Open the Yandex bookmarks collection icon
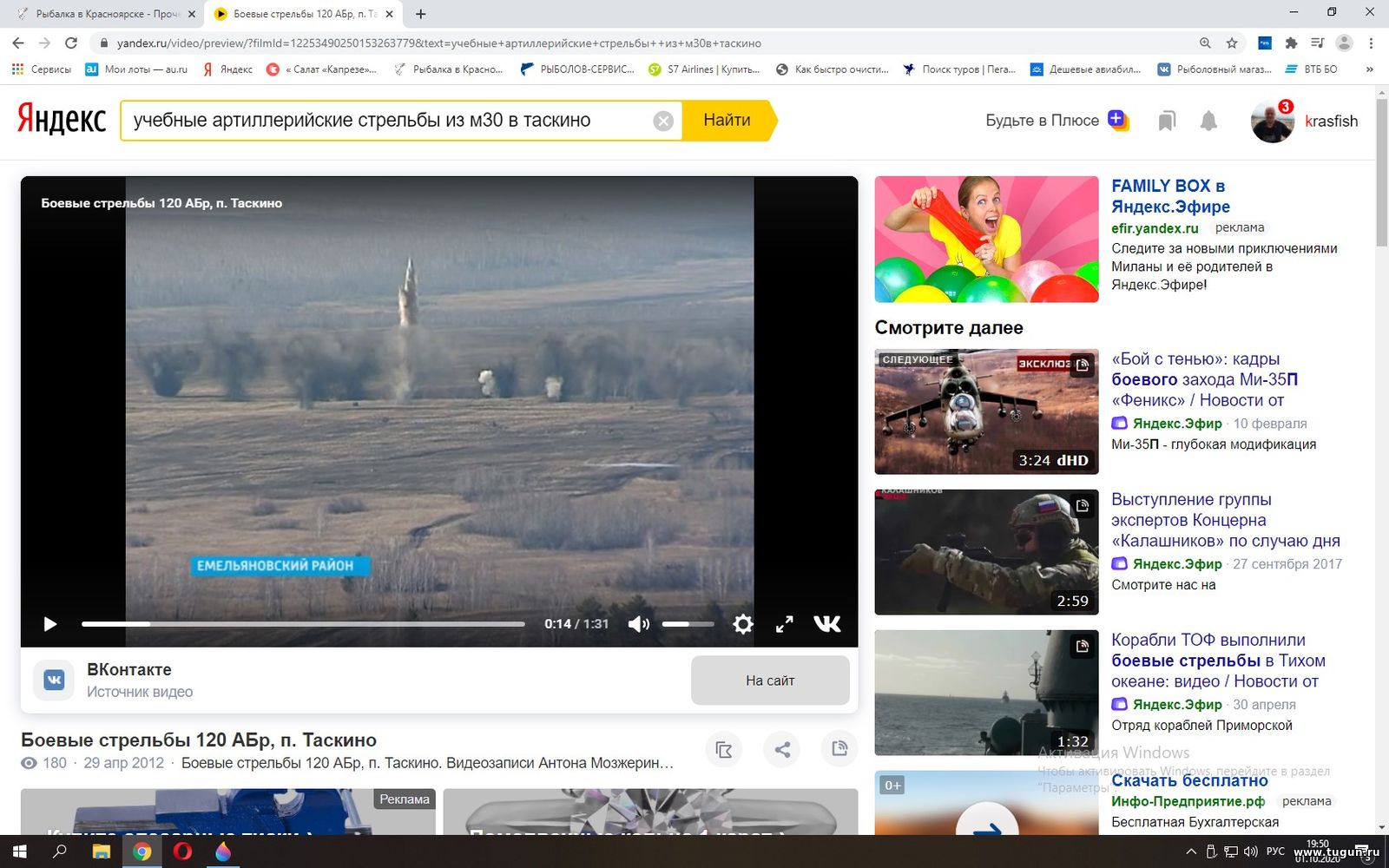 [x=1167, y=121]
